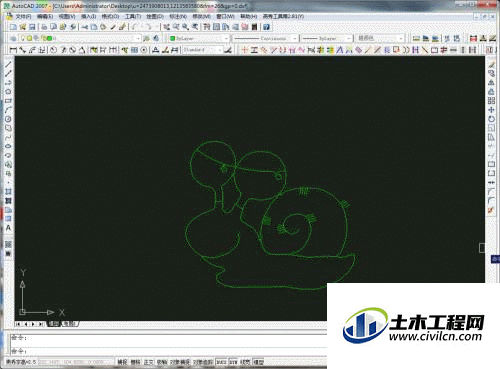Image resolution: width=500 pixels, height=369 pixels.
Task: Open a drawing file from the standard toolbar
Action: pos(23,27)
